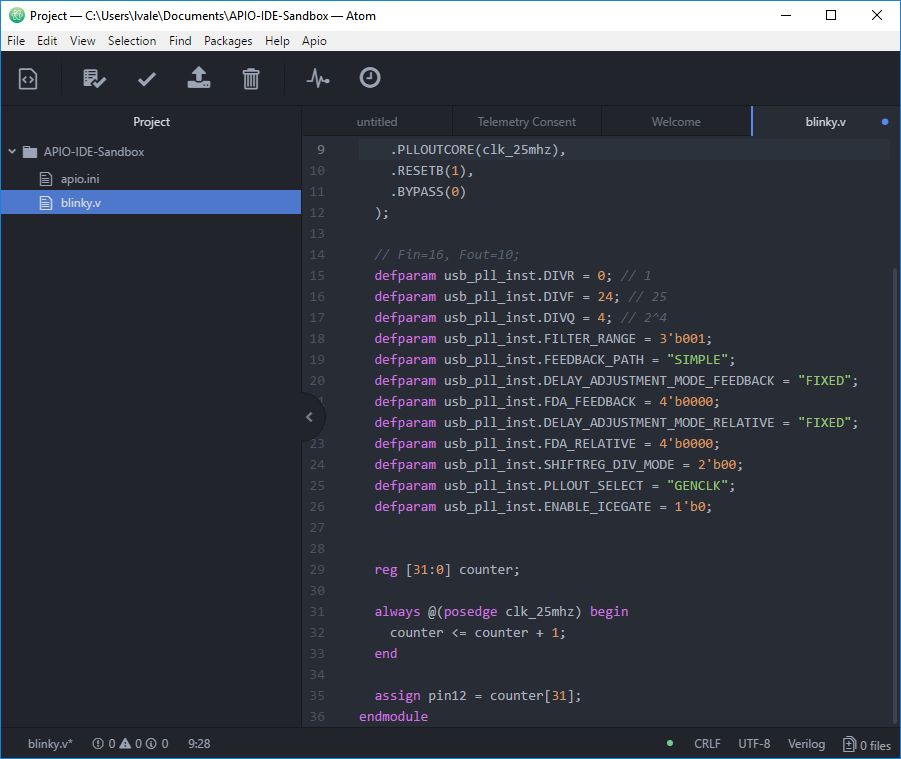Click the 9:28 cursor position indicator
901x759 pixels.
199,744
